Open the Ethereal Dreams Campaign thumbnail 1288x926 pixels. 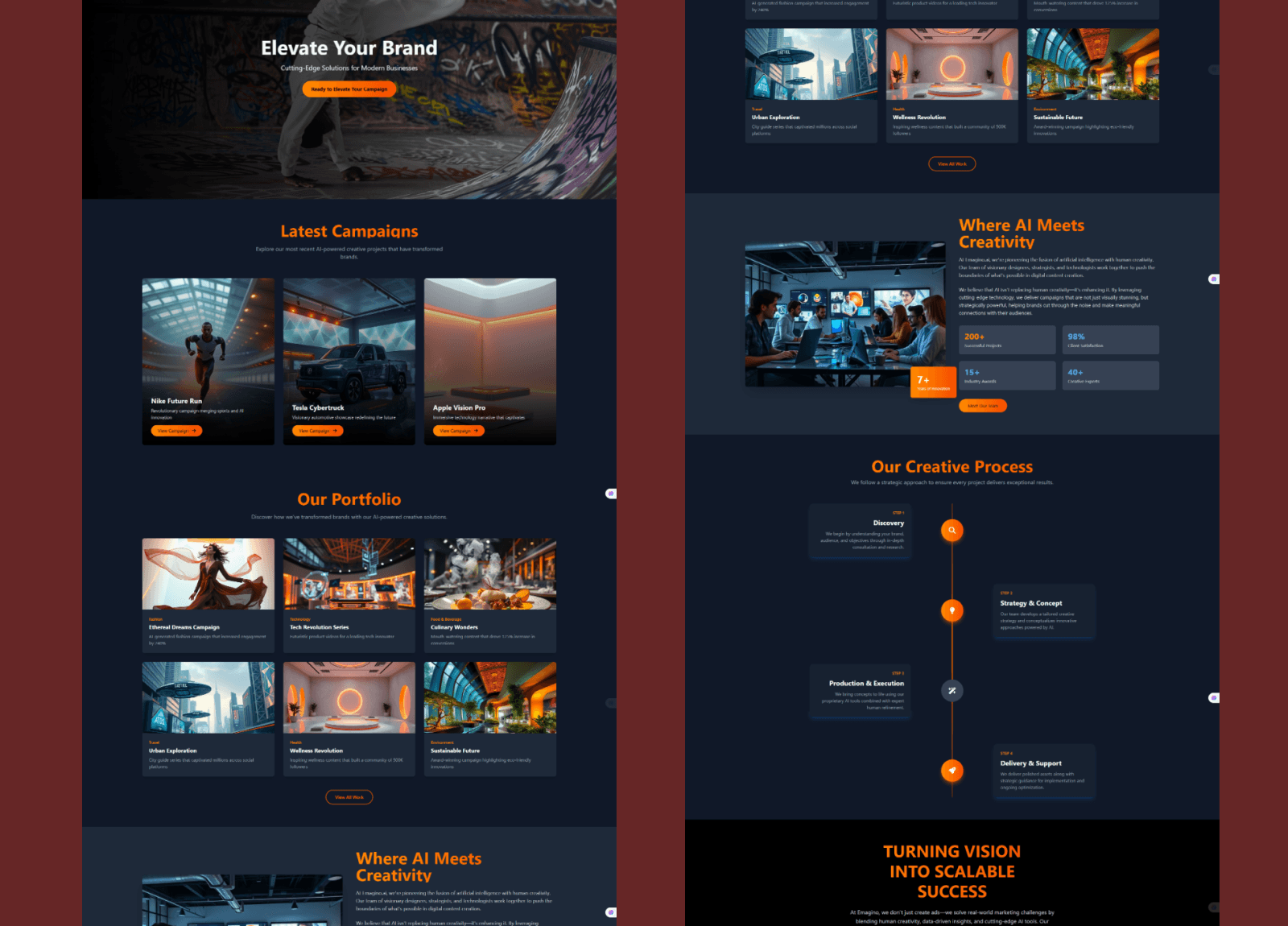[208, 574]
